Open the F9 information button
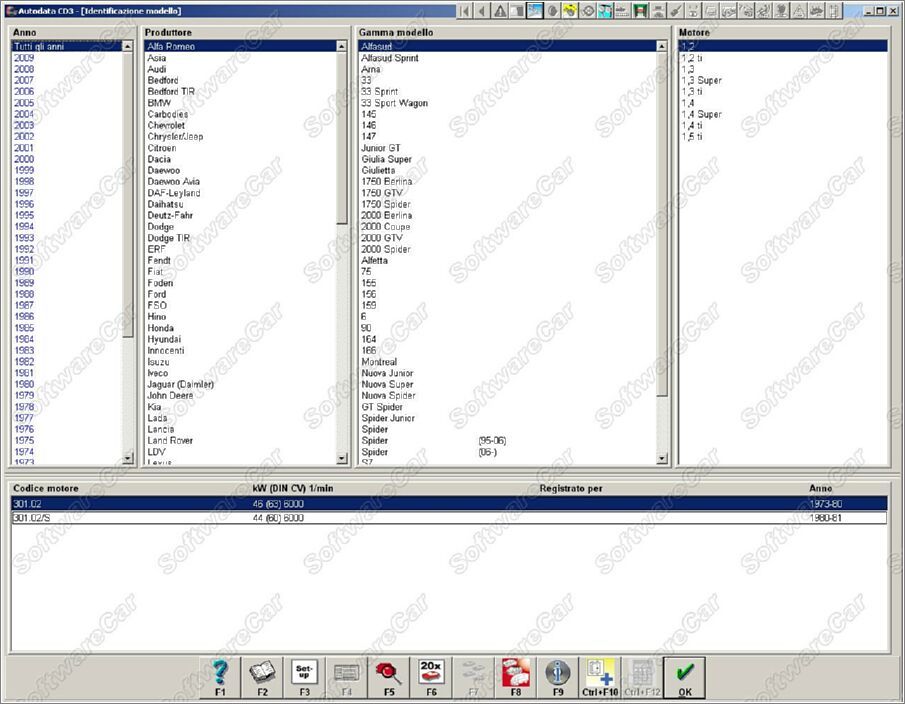Screen dimensions: 905x704 (x=558, y=677)
